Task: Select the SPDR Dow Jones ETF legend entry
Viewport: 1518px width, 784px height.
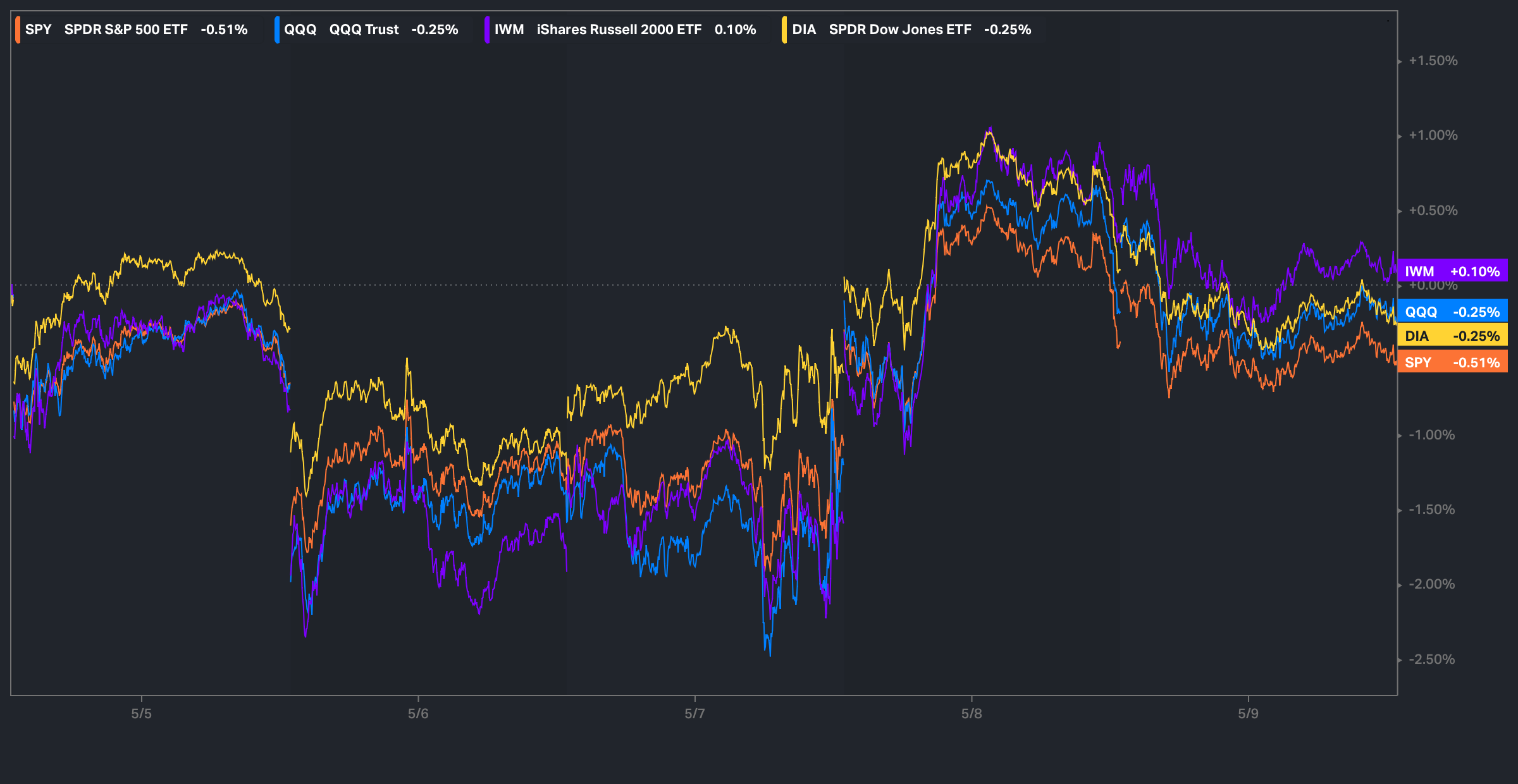Action: click(x=899, y=30)
